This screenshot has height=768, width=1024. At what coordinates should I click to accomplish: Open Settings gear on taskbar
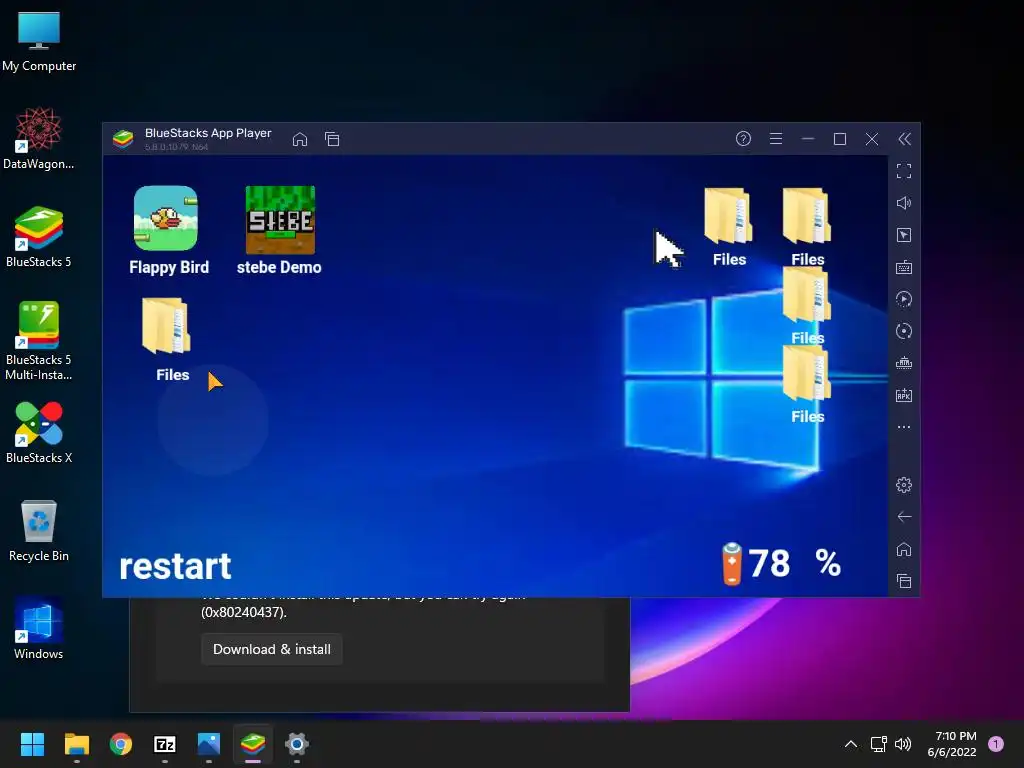click(x=296, y=744)
